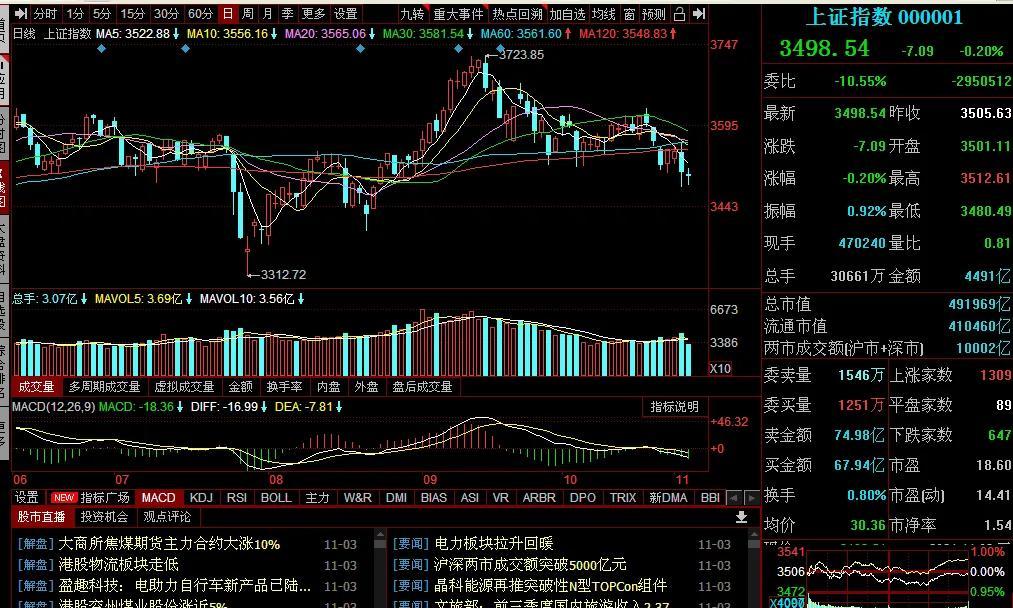This screenshot has width=1013, height=608.
Task: Click the 指标说明 button
Action: 674,406
